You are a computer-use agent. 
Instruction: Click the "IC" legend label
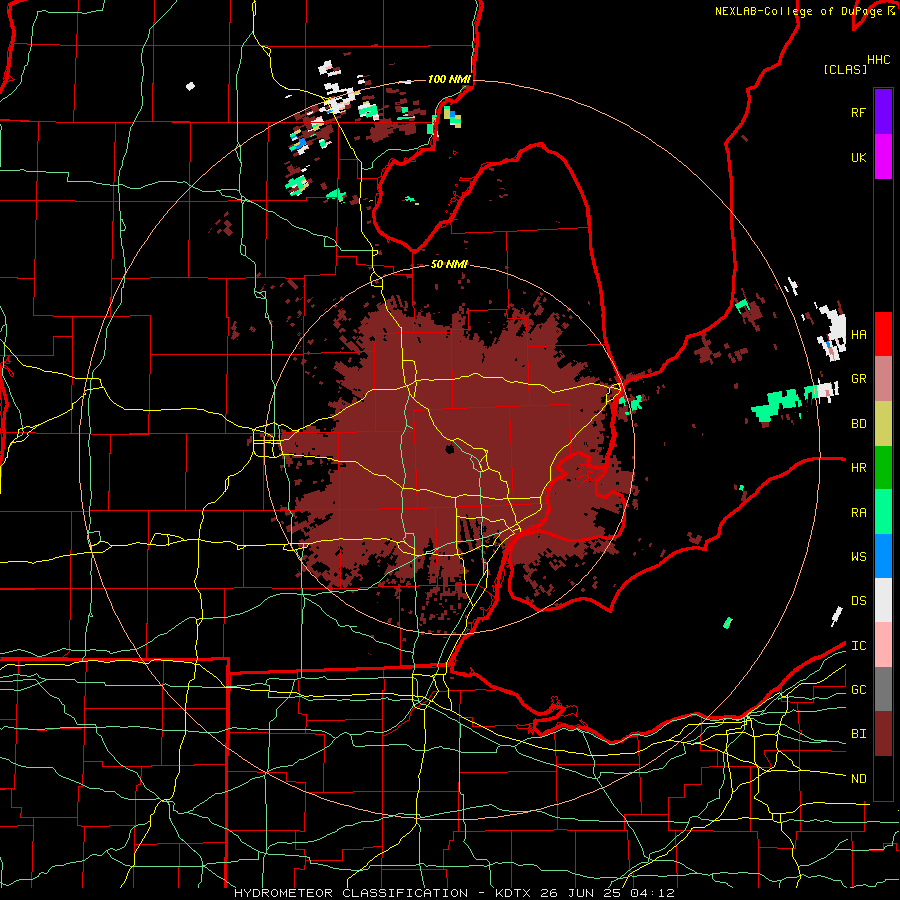click(858, 646)
